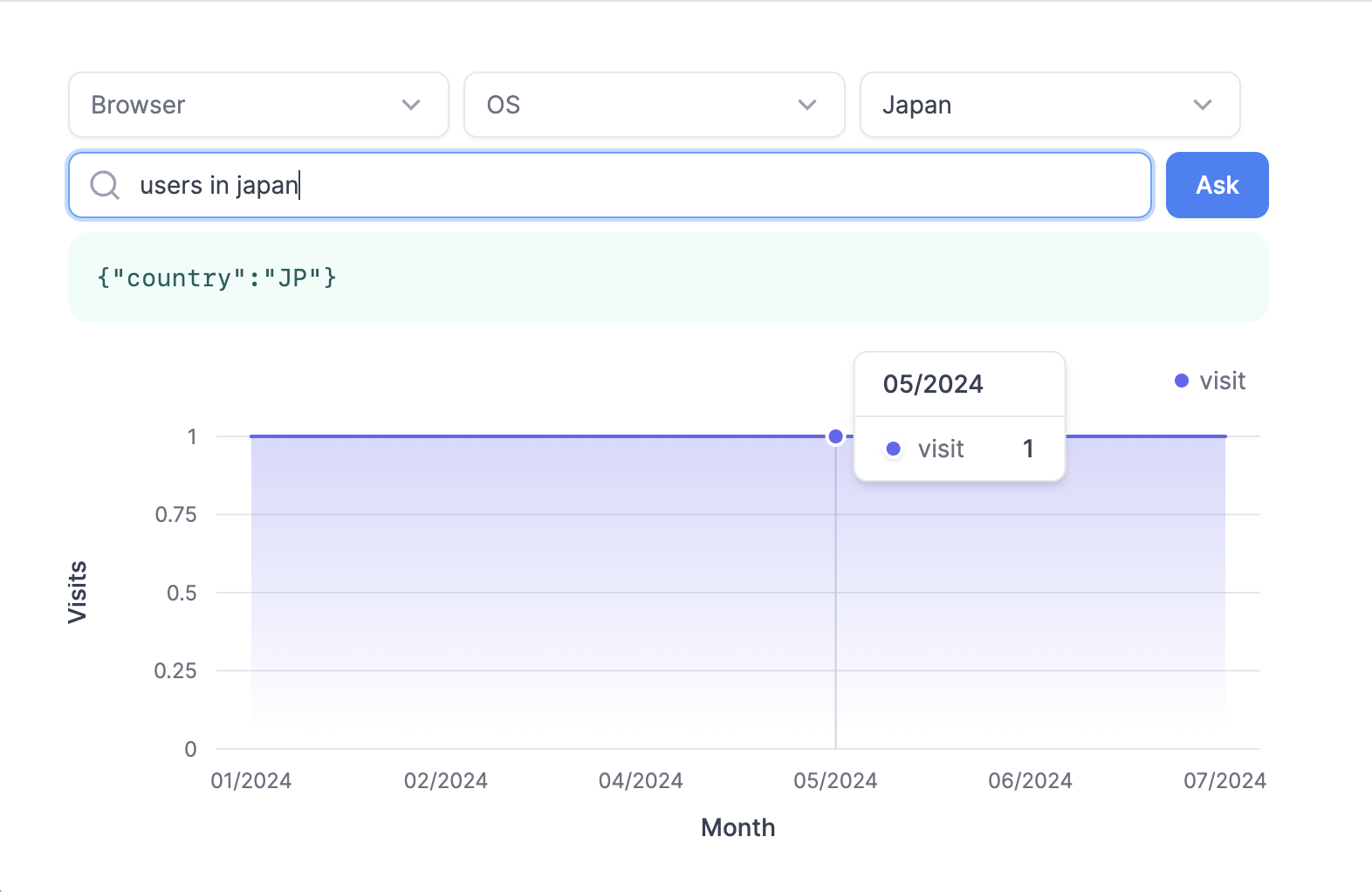The image size is (1372, 892).
Task: Toggle the visit series in chart legend
Action: 1211,381
